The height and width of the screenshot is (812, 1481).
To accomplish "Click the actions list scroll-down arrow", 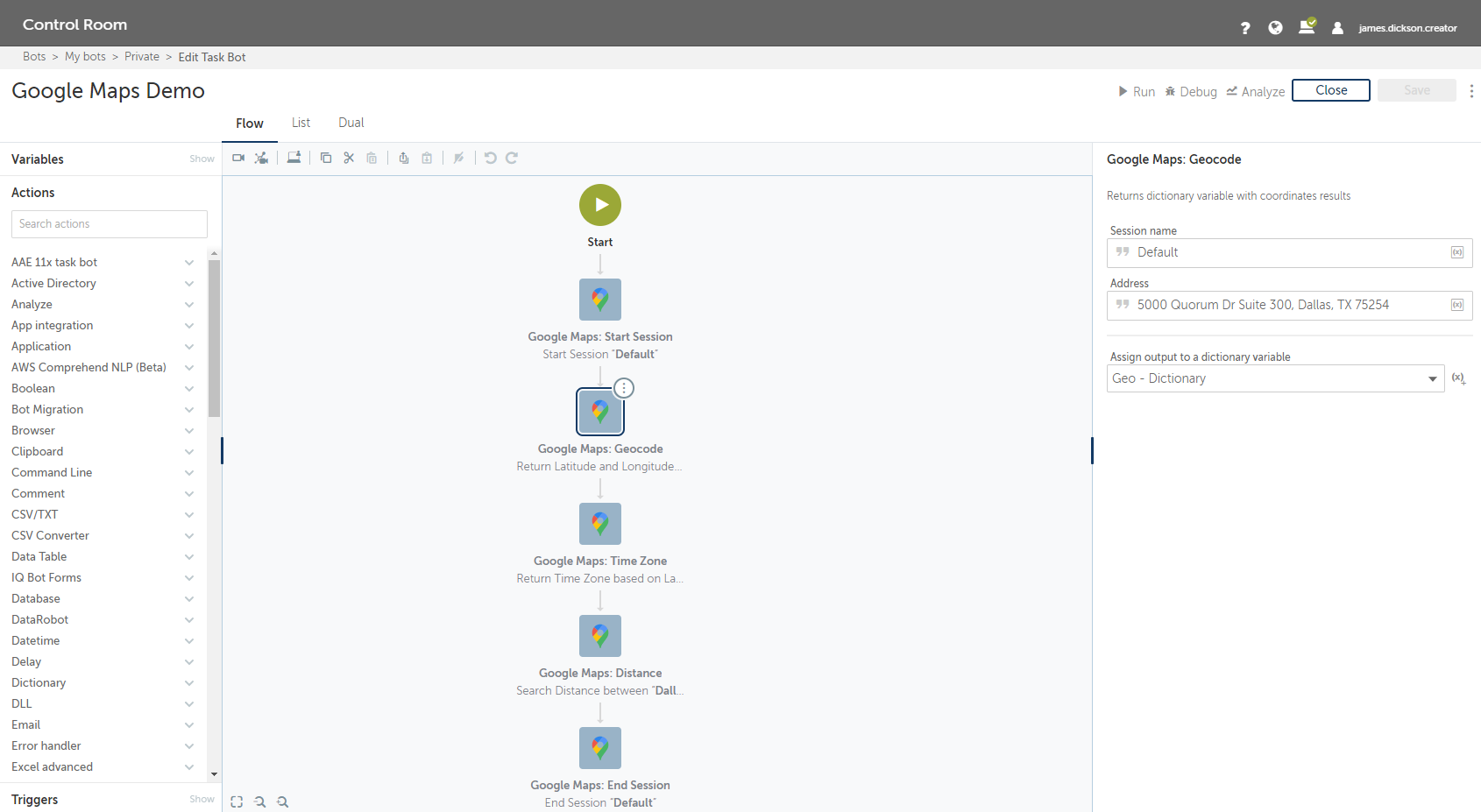I will [214, 774].
